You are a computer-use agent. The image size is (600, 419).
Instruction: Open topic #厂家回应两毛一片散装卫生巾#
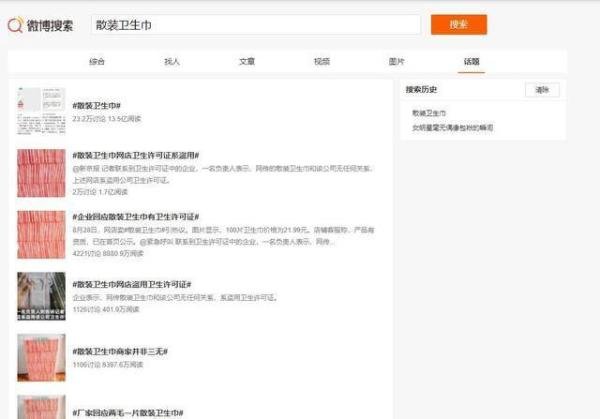coord(127,413)
